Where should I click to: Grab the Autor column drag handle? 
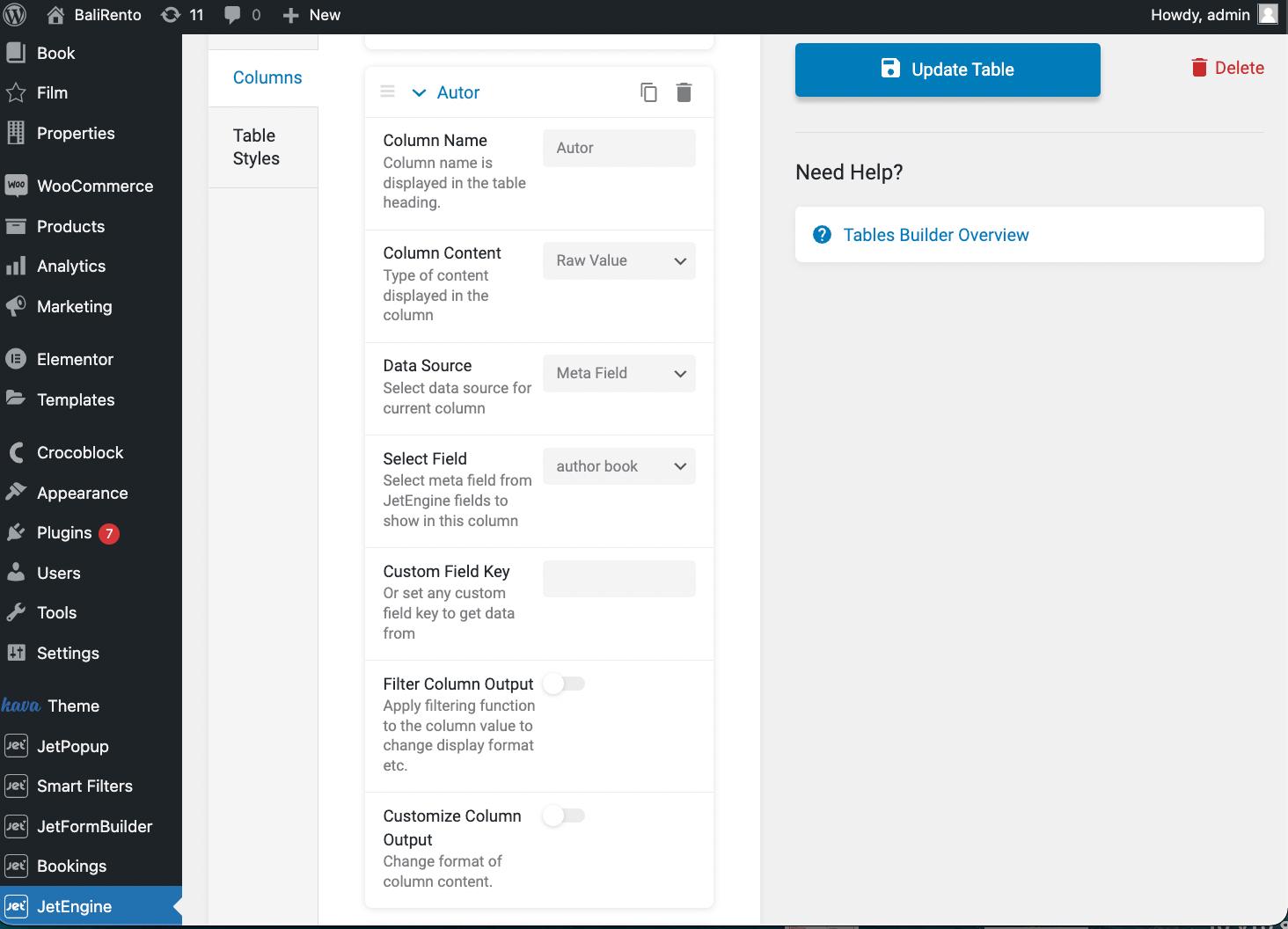(x=387, y=91)
